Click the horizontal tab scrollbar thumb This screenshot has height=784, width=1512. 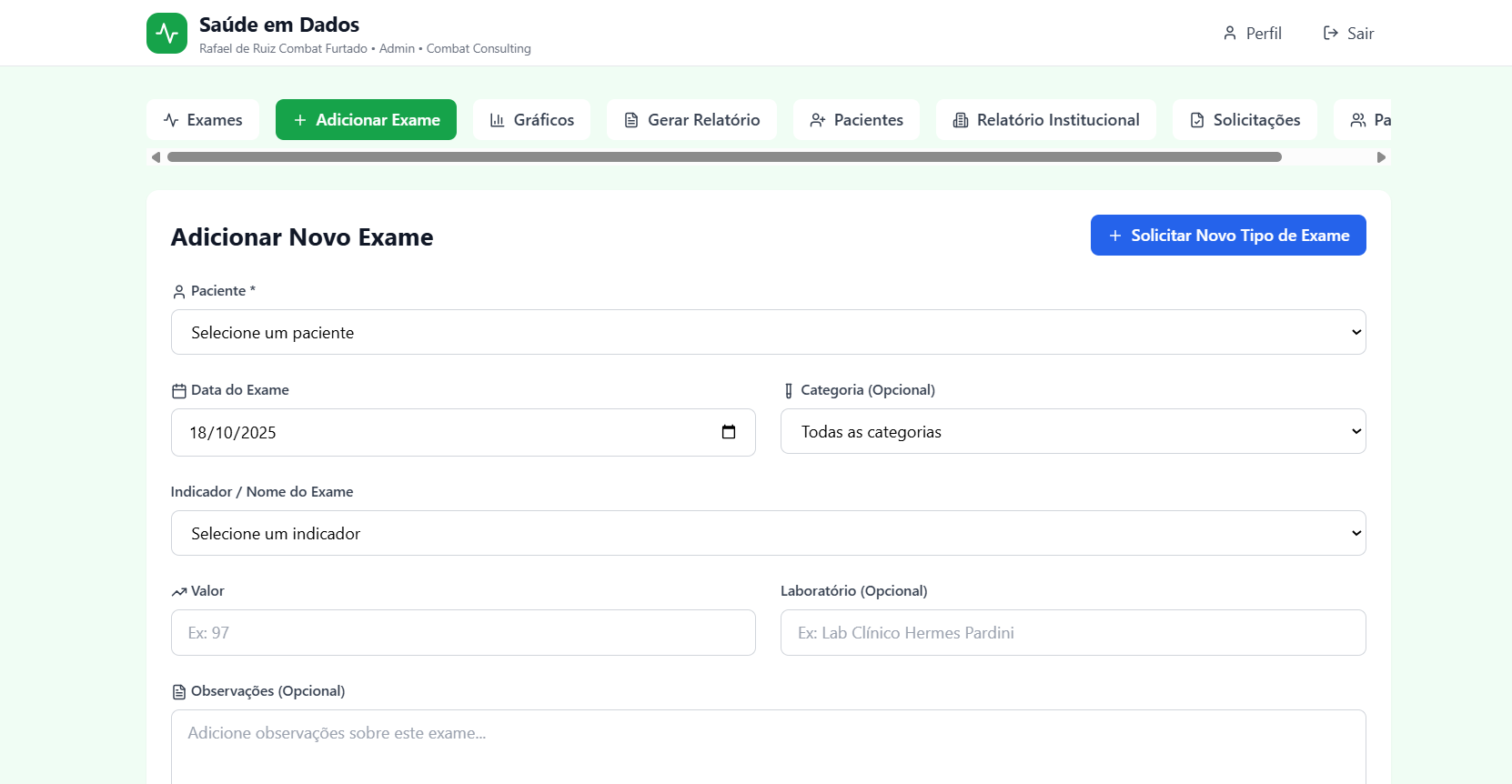(724, 157)
